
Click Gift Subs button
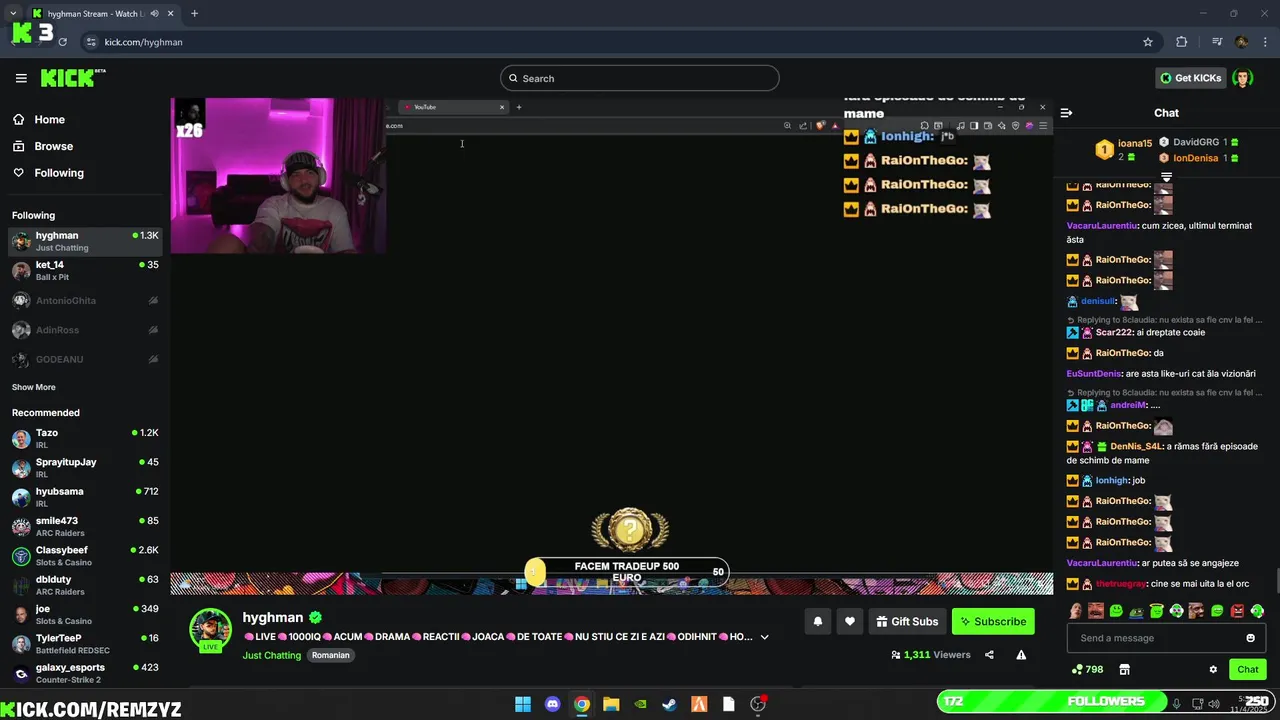pyautogui.click(x=907, y=621)
